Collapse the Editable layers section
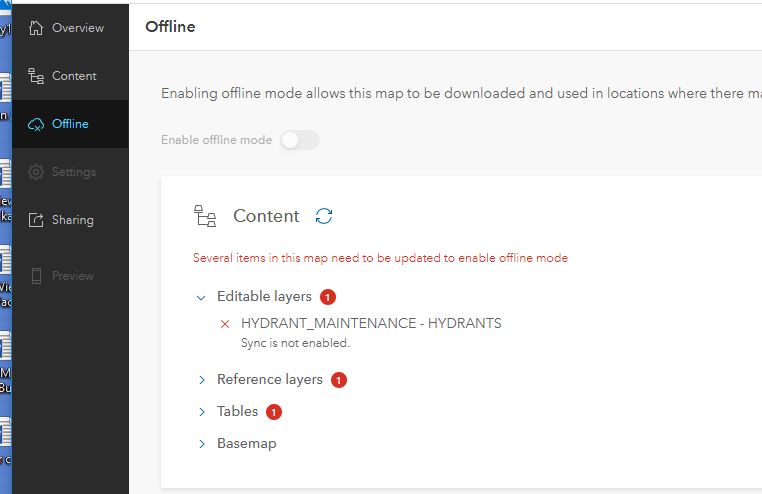762x494 pixels. (x=201, y=297)
